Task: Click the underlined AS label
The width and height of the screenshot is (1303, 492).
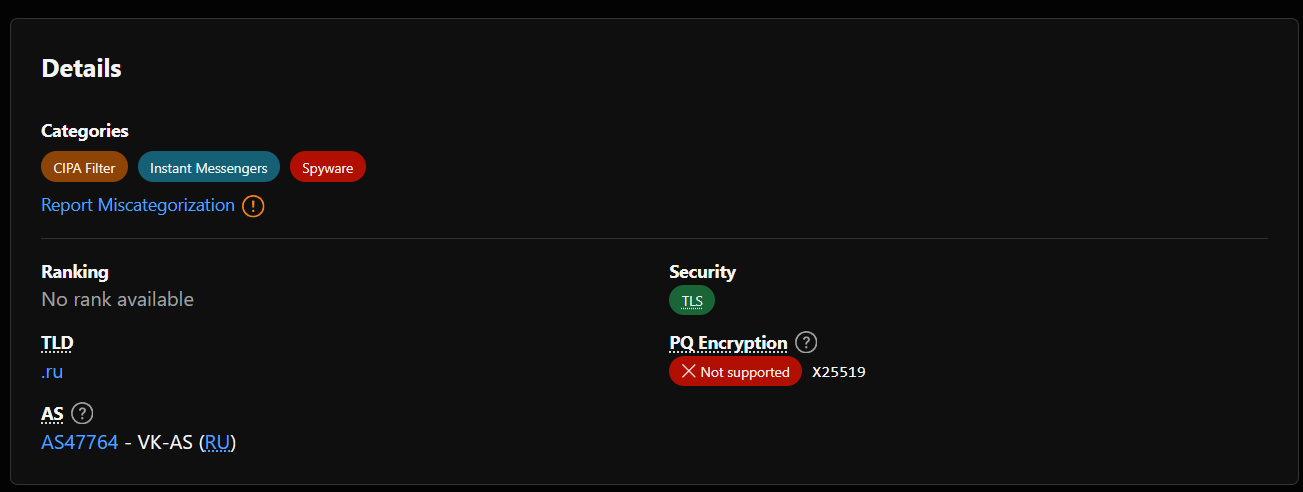Action: (x=52, y=413)
